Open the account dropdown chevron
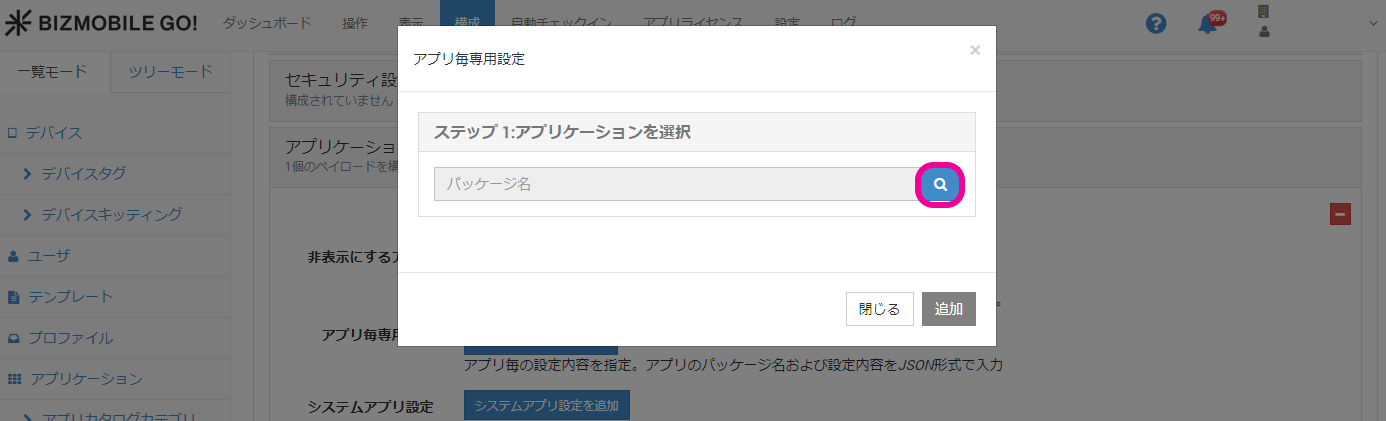 1372,23
